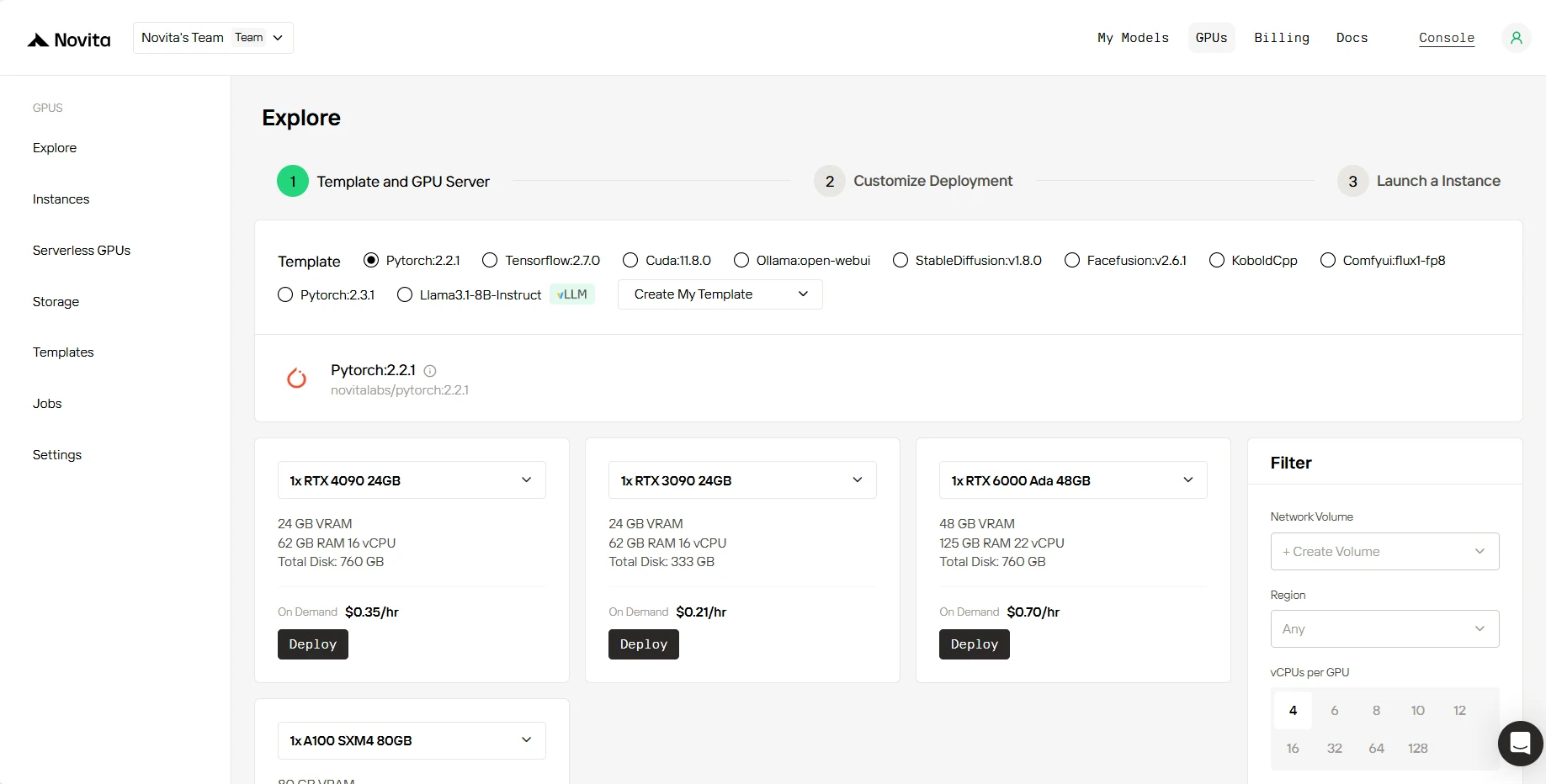Click step 1 Template and GPU Server

coord(384,181)
